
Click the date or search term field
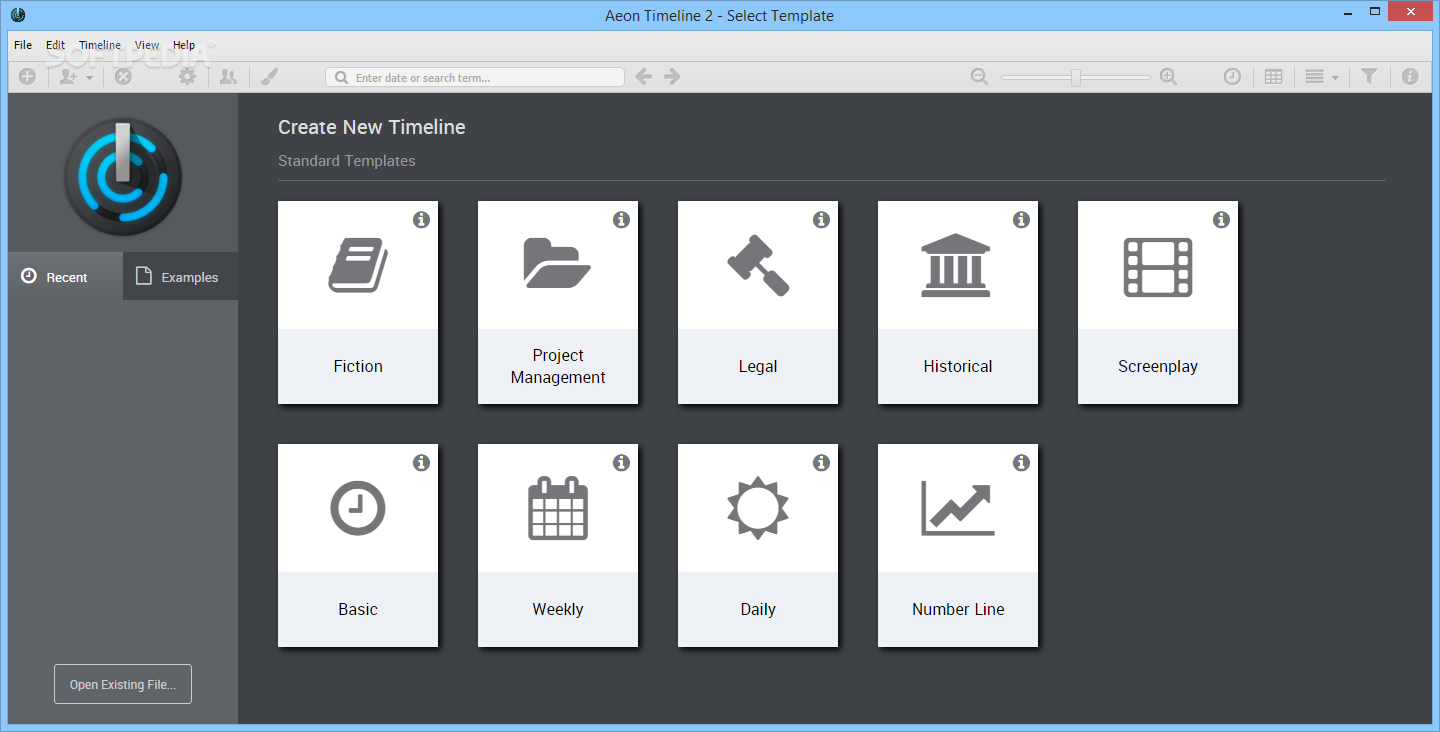pyautogui.click(x=475, y=77)
